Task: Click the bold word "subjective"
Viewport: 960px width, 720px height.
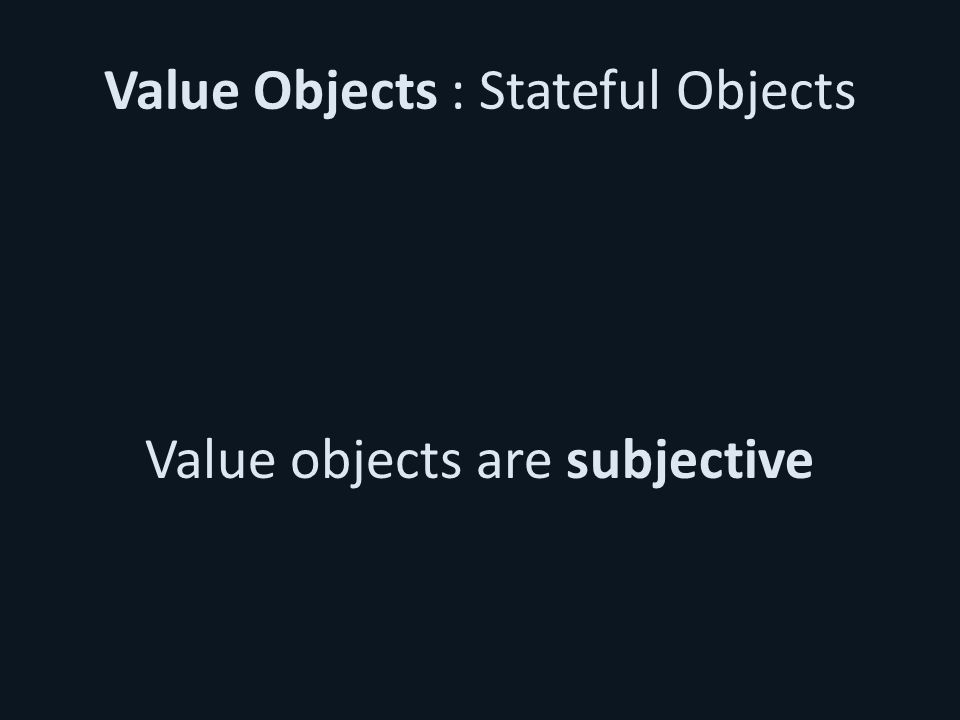Action: click(x=690, y=462)
